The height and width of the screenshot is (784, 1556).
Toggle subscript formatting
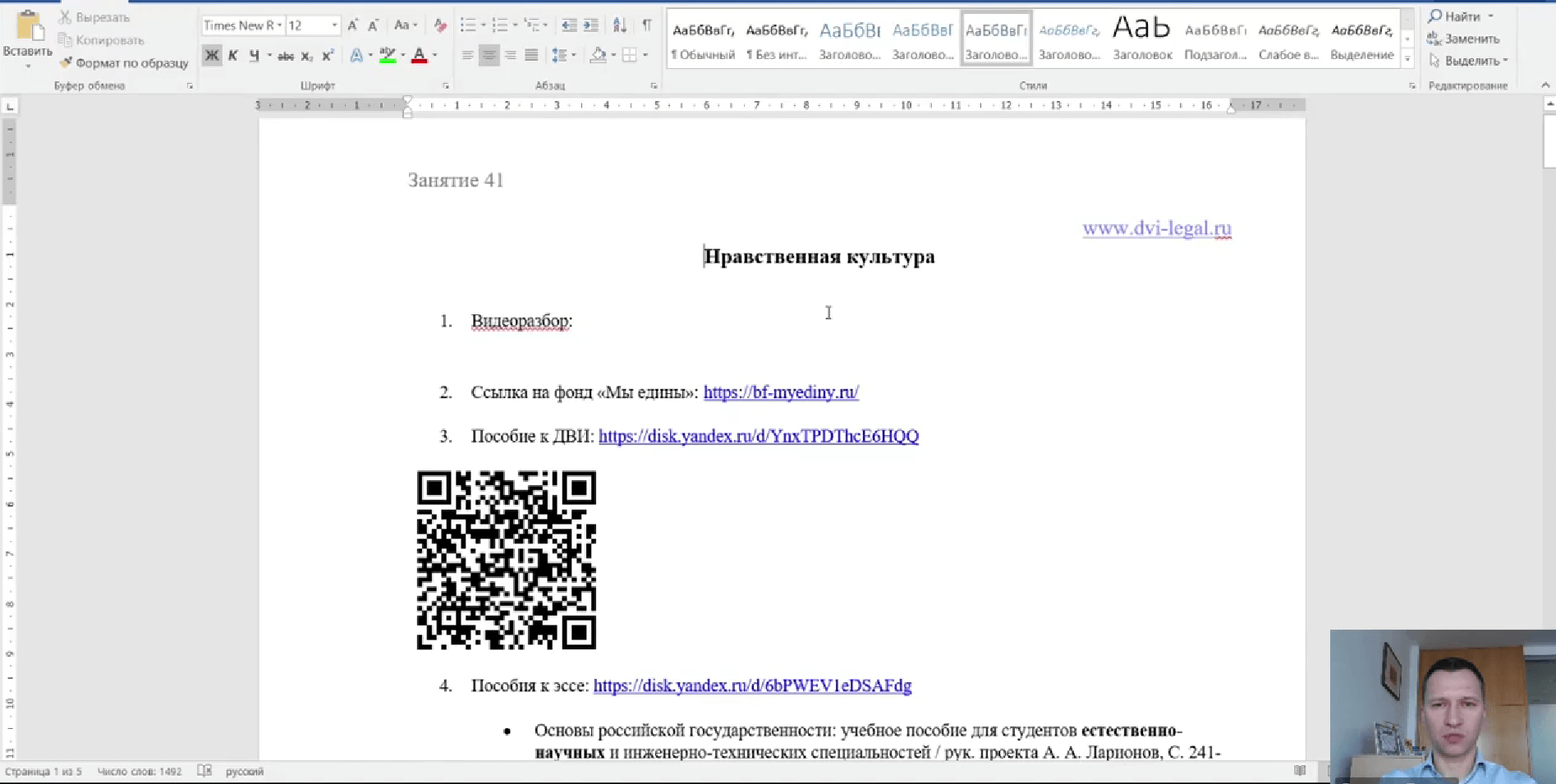(307, 56)
